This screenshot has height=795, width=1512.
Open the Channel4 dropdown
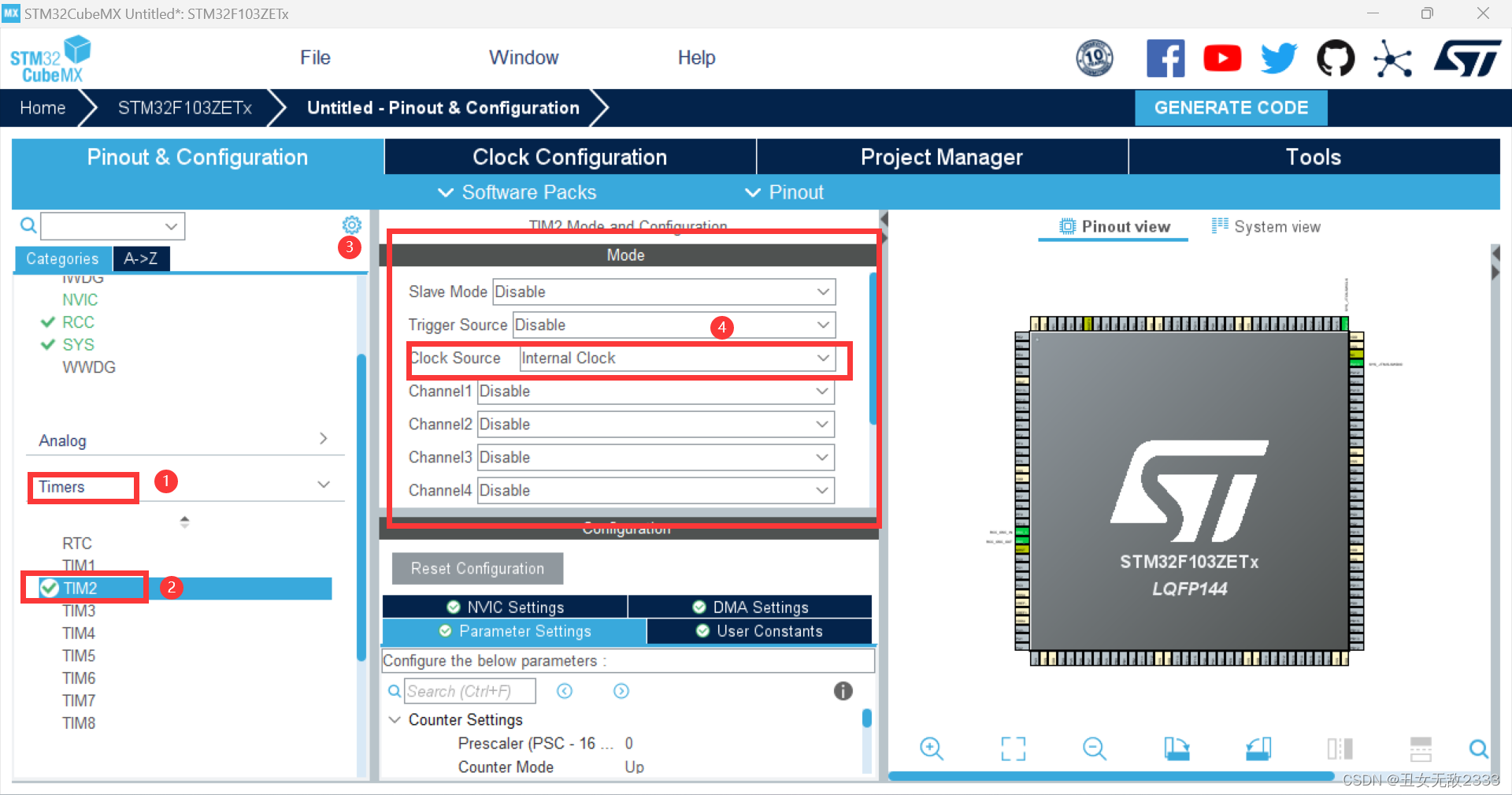pos(656,490)
